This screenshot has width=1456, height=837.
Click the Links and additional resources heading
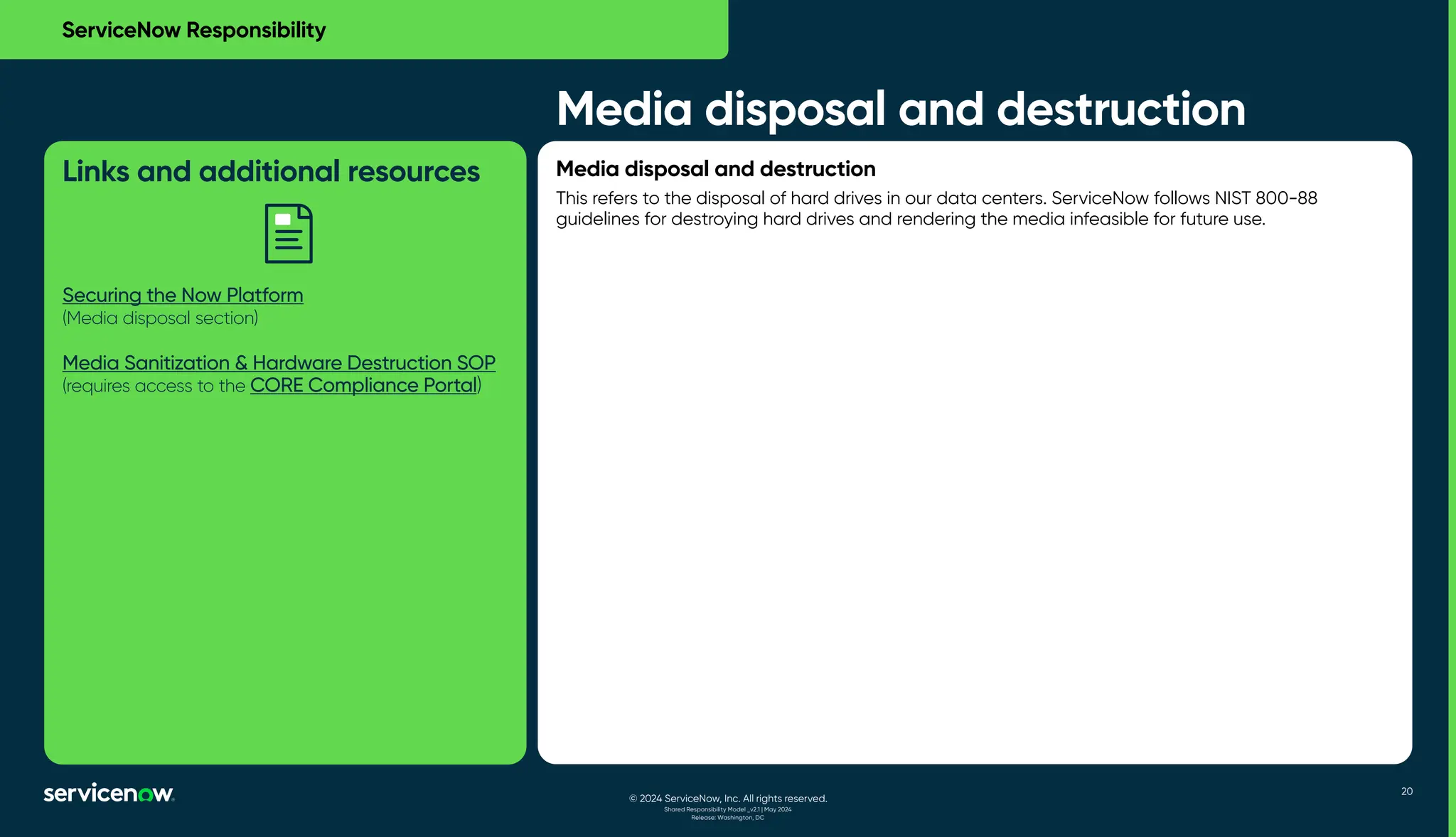coord(271,171)
